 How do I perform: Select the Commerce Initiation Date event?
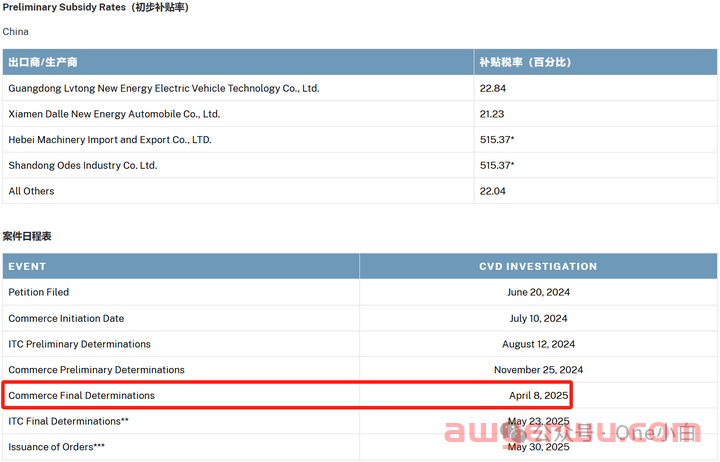[66, 318]
